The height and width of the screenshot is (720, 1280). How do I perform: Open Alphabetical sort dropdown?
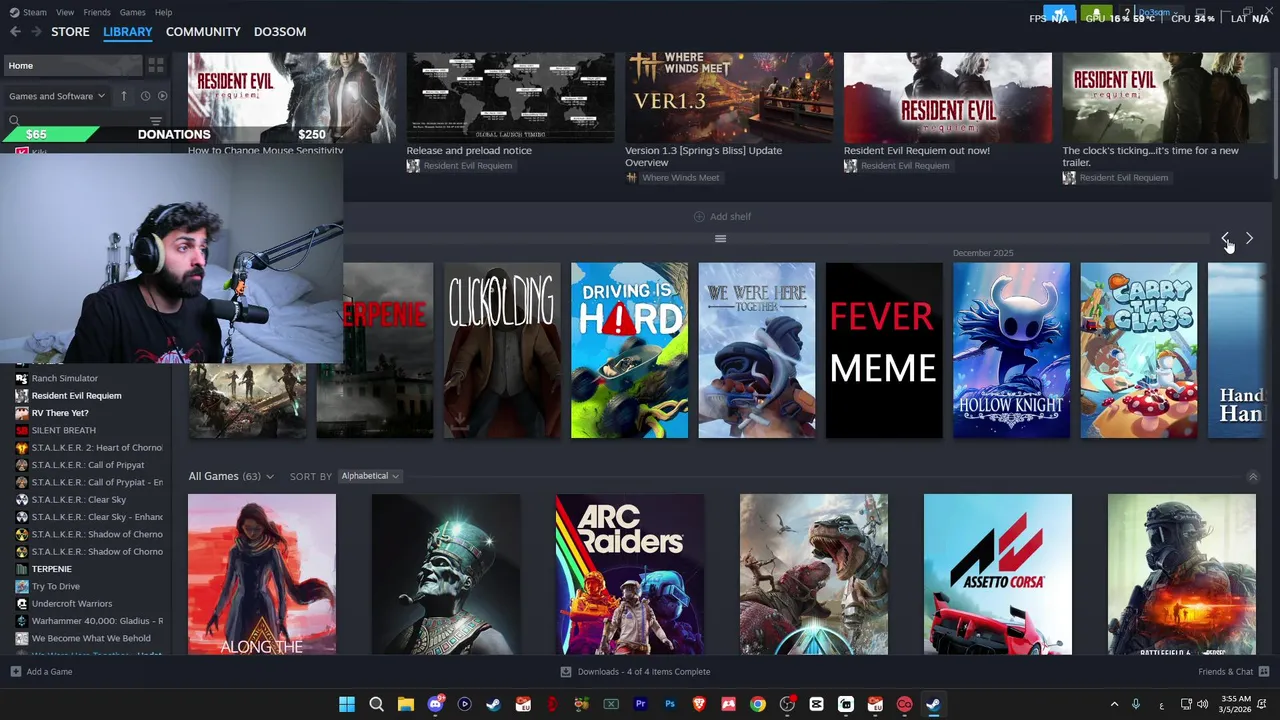369,476
